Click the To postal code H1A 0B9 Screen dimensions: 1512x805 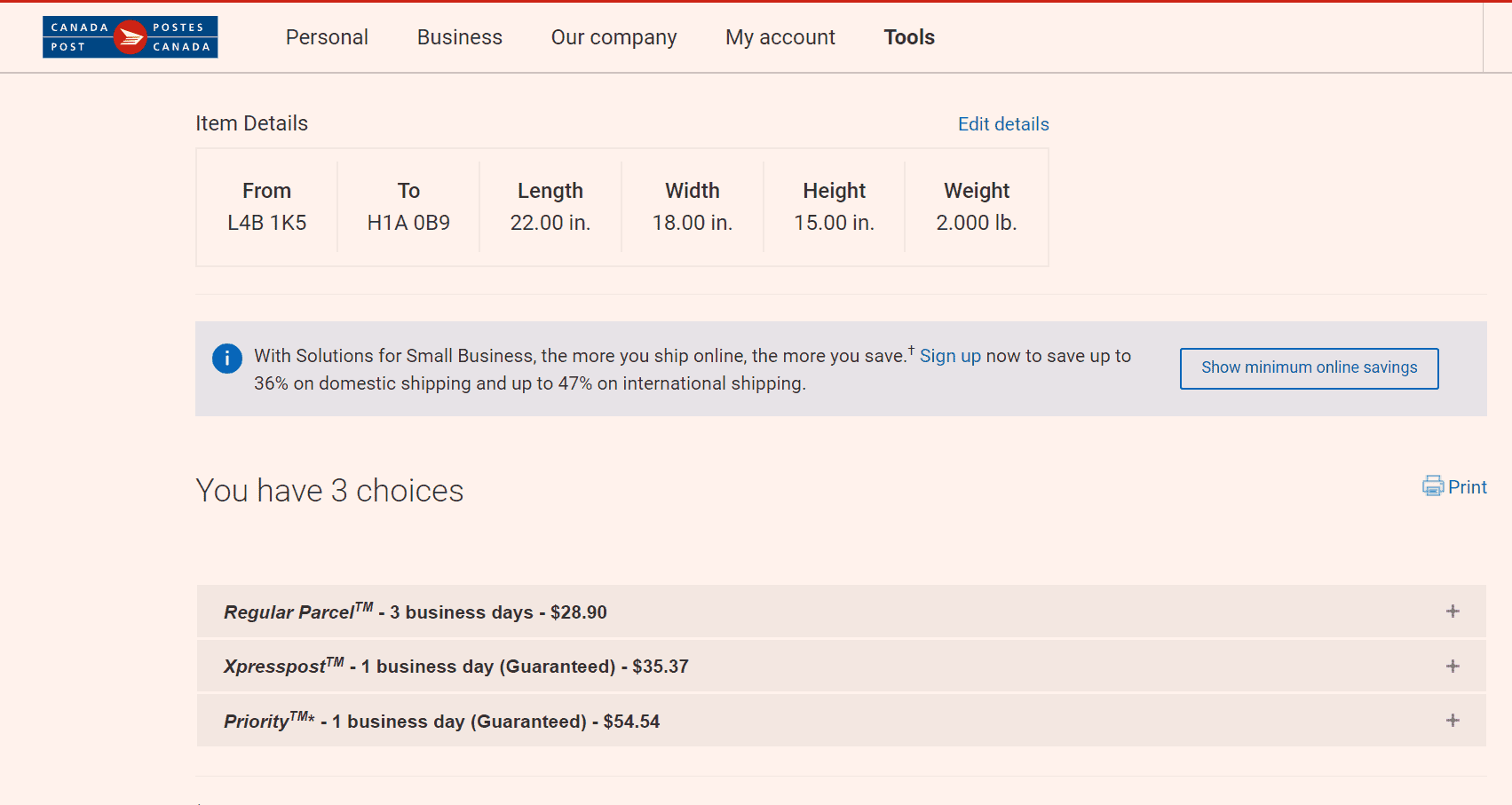[x=408, y=223]
